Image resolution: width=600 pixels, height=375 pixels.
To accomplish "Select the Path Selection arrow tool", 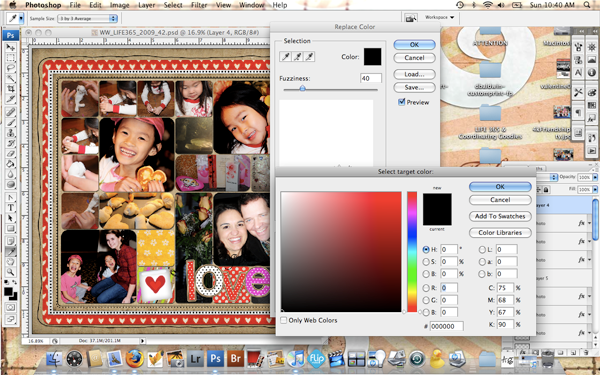I will 10,218.
